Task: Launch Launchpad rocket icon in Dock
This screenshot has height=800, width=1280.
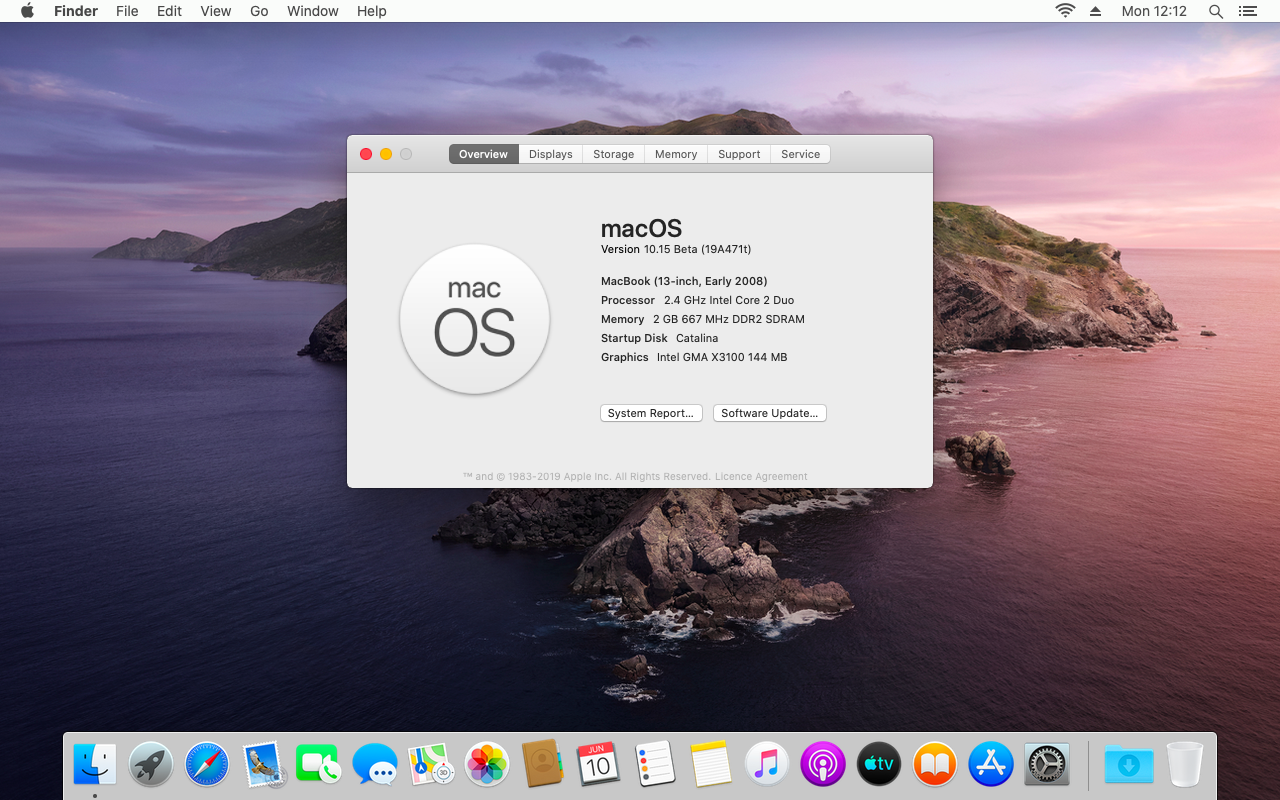Action: pos(151,765)
